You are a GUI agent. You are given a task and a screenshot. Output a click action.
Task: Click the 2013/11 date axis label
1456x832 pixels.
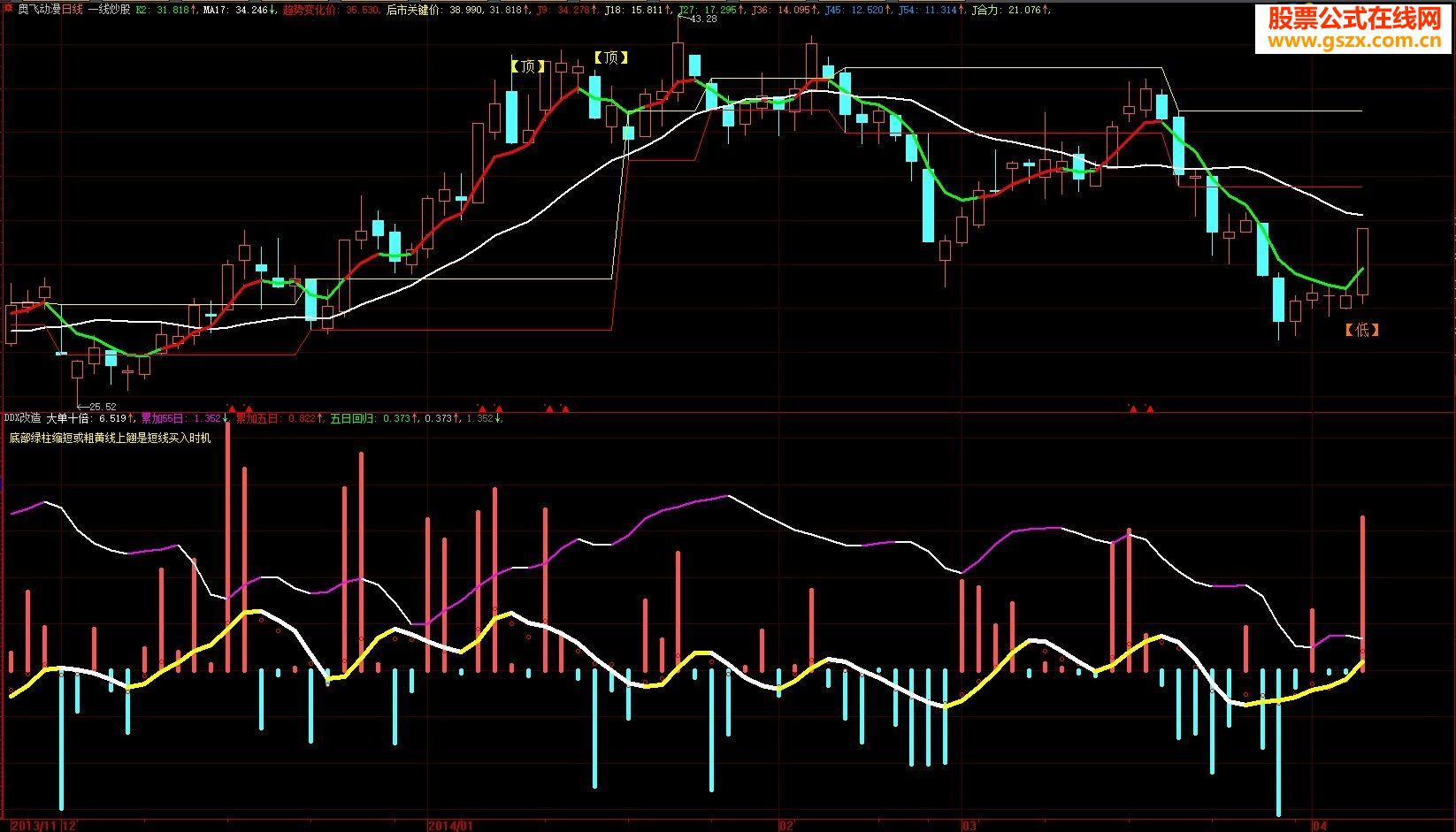(34, 825)
